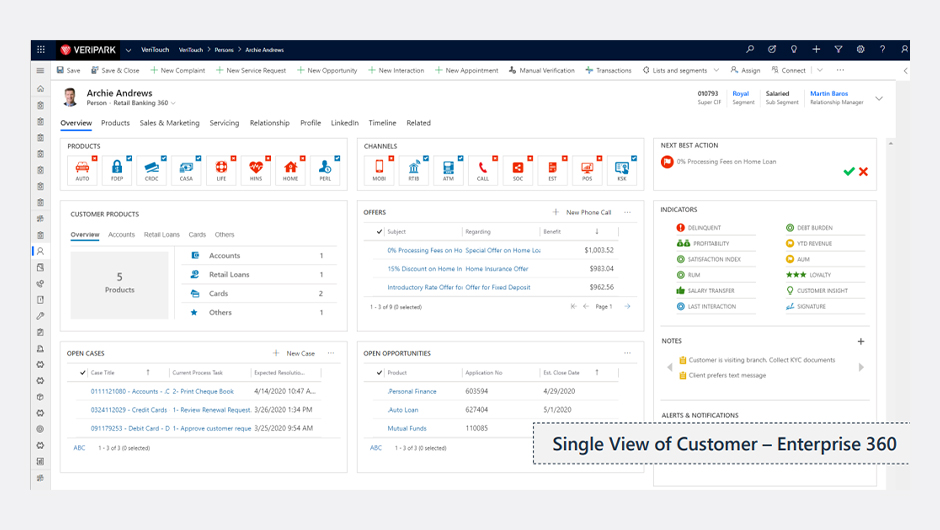This screenshot has width=940, height=530.
Task: Sort Offers by Benefit column header
Action: [552, 231]
